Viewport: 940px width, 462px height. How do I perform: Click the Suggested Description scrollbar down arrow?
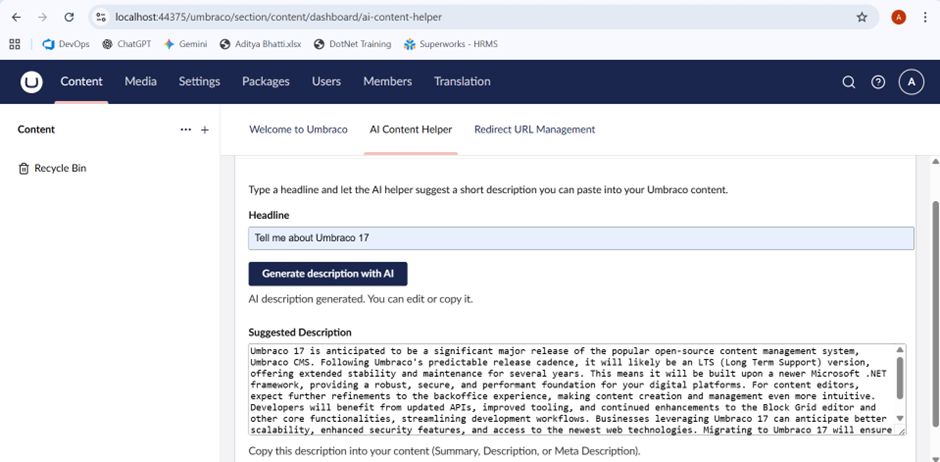900,419
